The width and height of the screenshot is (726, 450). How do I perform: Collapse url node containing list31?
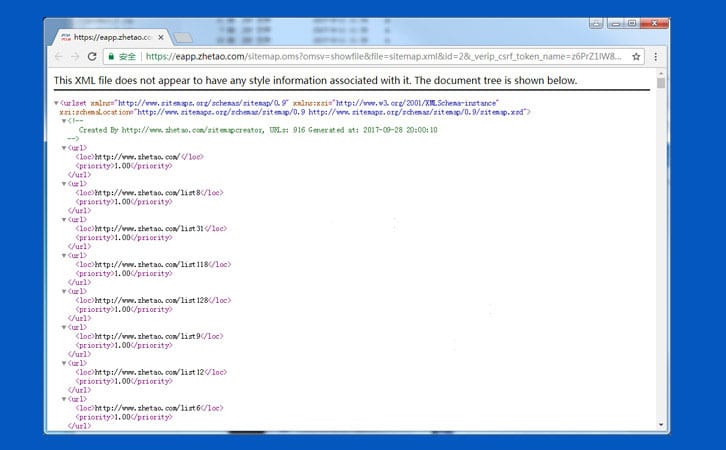click(64, 219)
